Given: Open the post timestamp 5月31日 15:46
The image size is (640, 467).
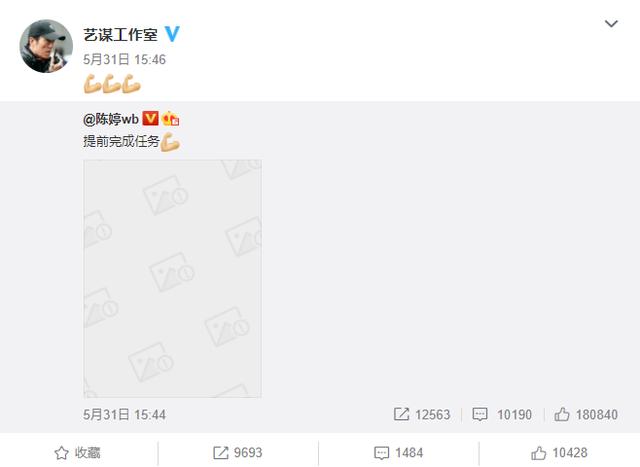Looking at the screenshot, I should pos(124,60).
